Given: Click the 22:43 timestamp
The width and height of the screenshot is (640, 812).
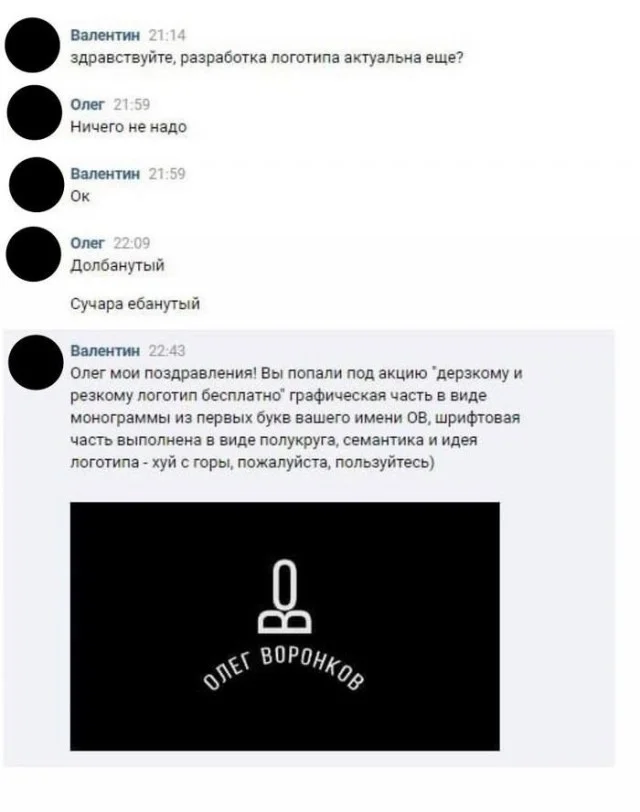Looking at the screenshot, I should pos(167,351).
